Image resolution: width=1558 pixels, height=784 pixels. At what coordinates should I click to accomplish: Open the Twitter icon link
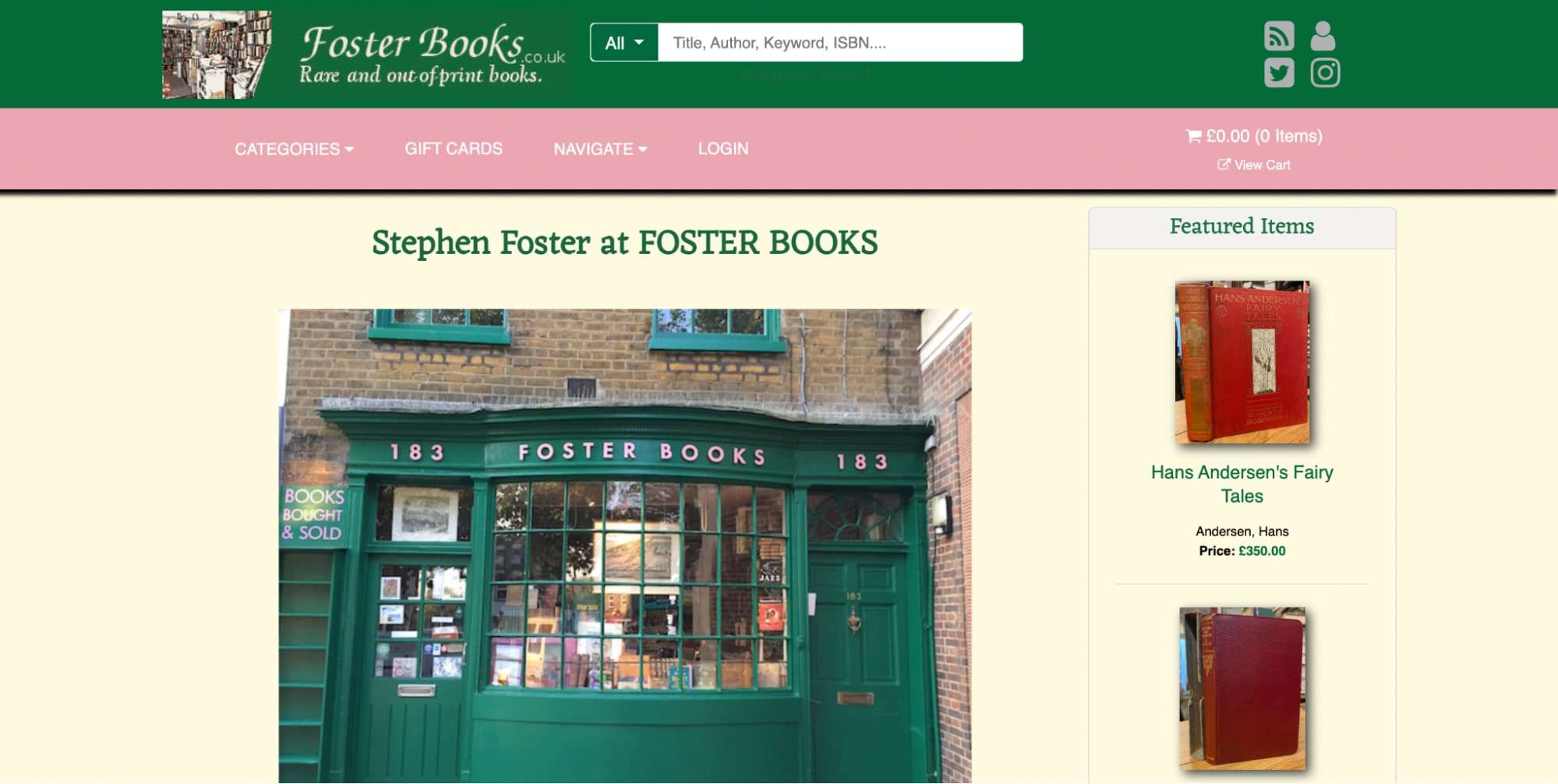[x=1279, y=72]
